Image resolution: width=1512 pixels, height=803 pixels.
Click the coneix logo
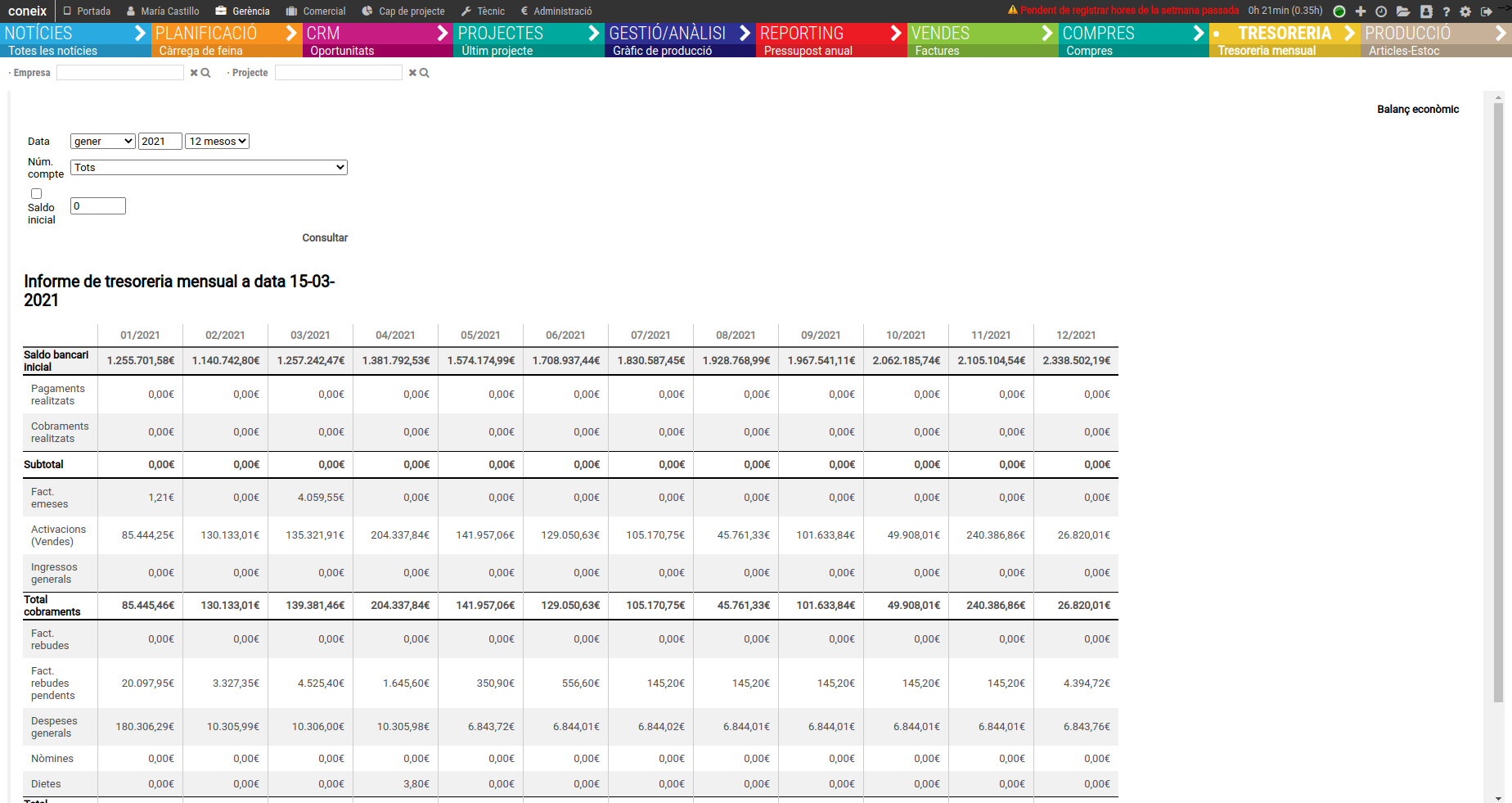pyautogui.click(x=28, y=11)
